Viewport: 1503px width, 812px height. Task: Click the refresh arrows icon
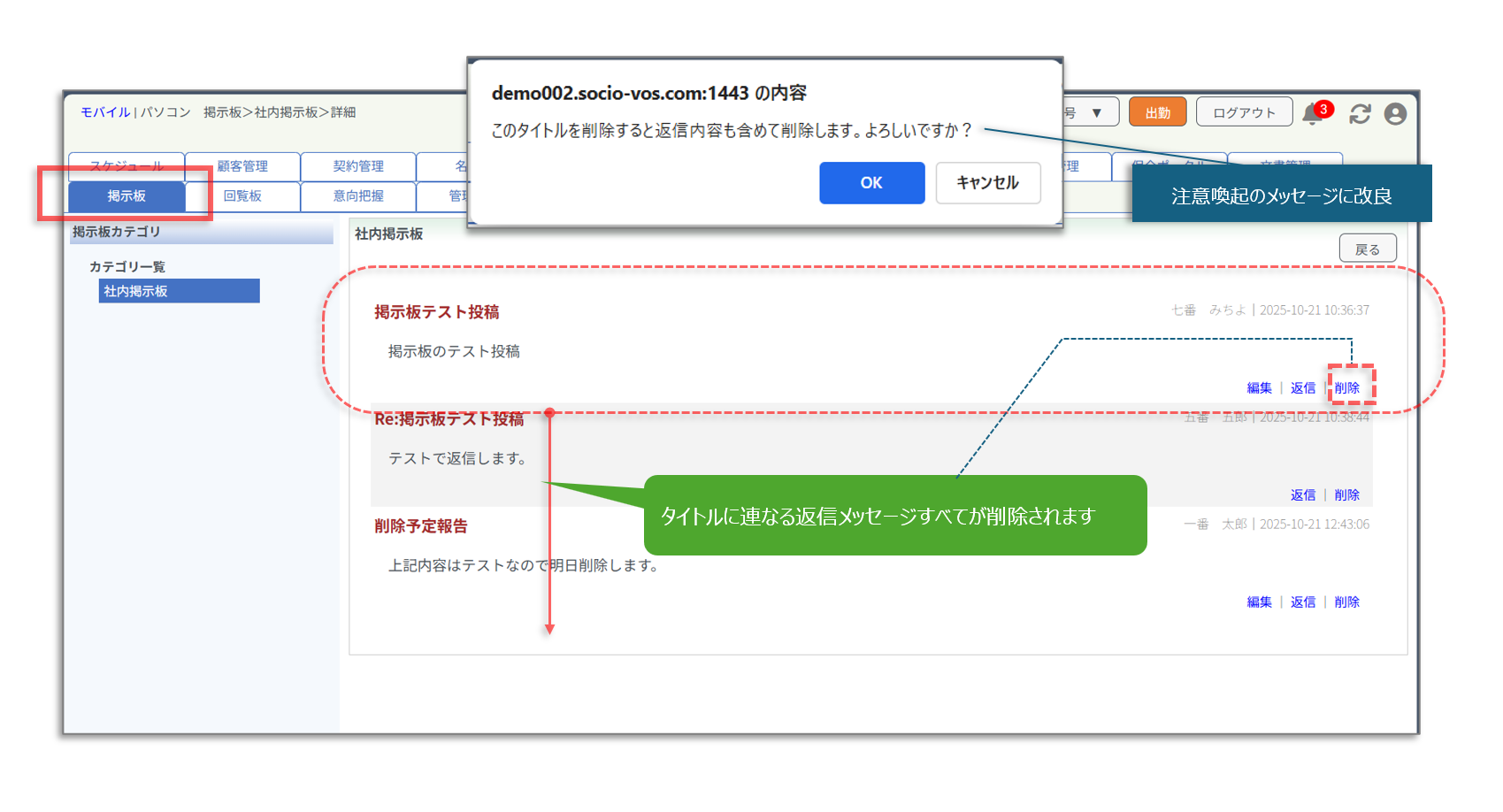1360,114
